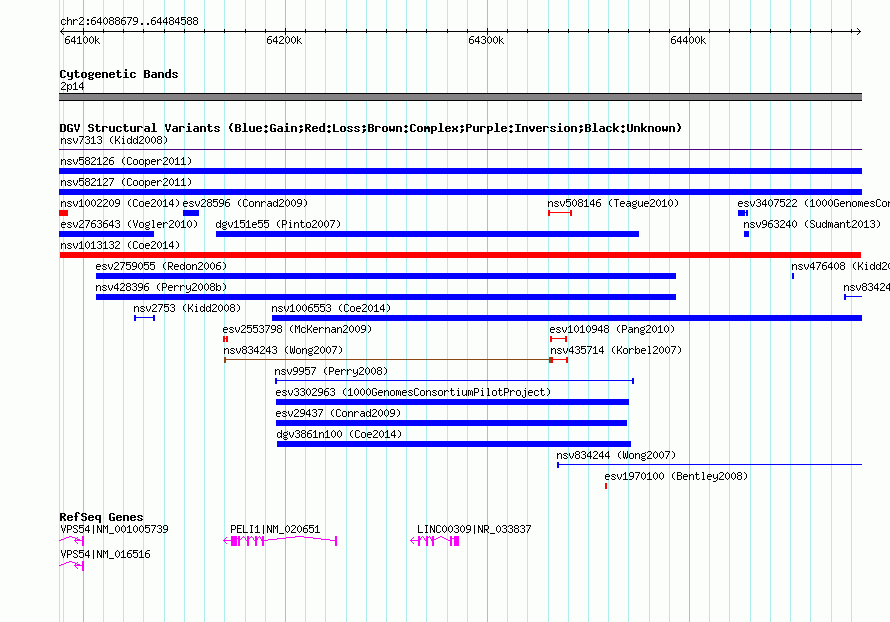Click the nsv508146 (Teague2010) label text
The height and width of the screenshot is (622, 890).
(x=613, y=203)
